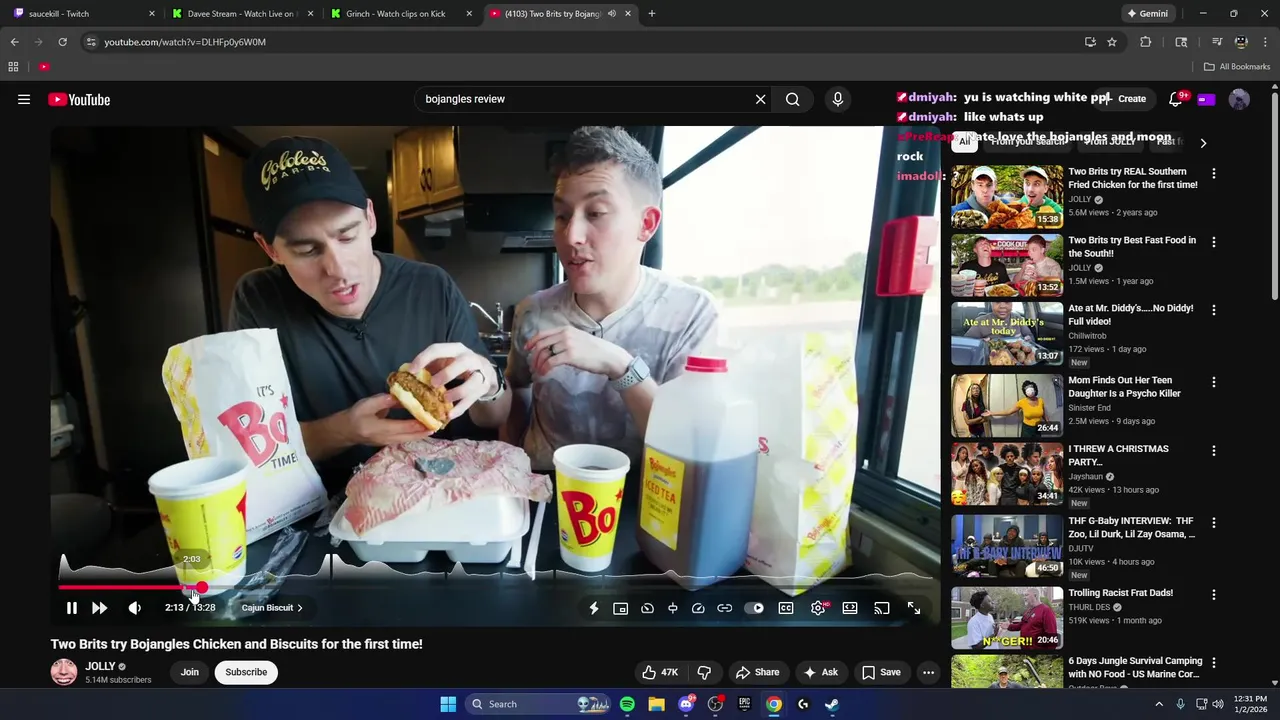Show more filter chips with arrow

[1203, 143]
